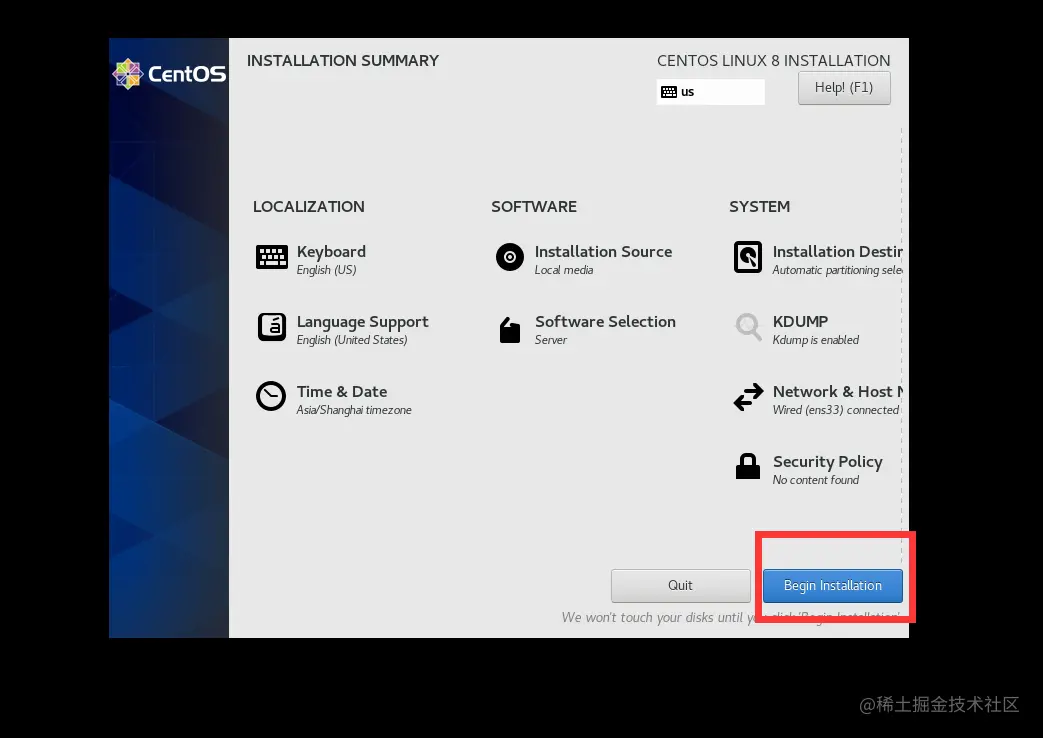Open the Time & Date label

(342, 391)
